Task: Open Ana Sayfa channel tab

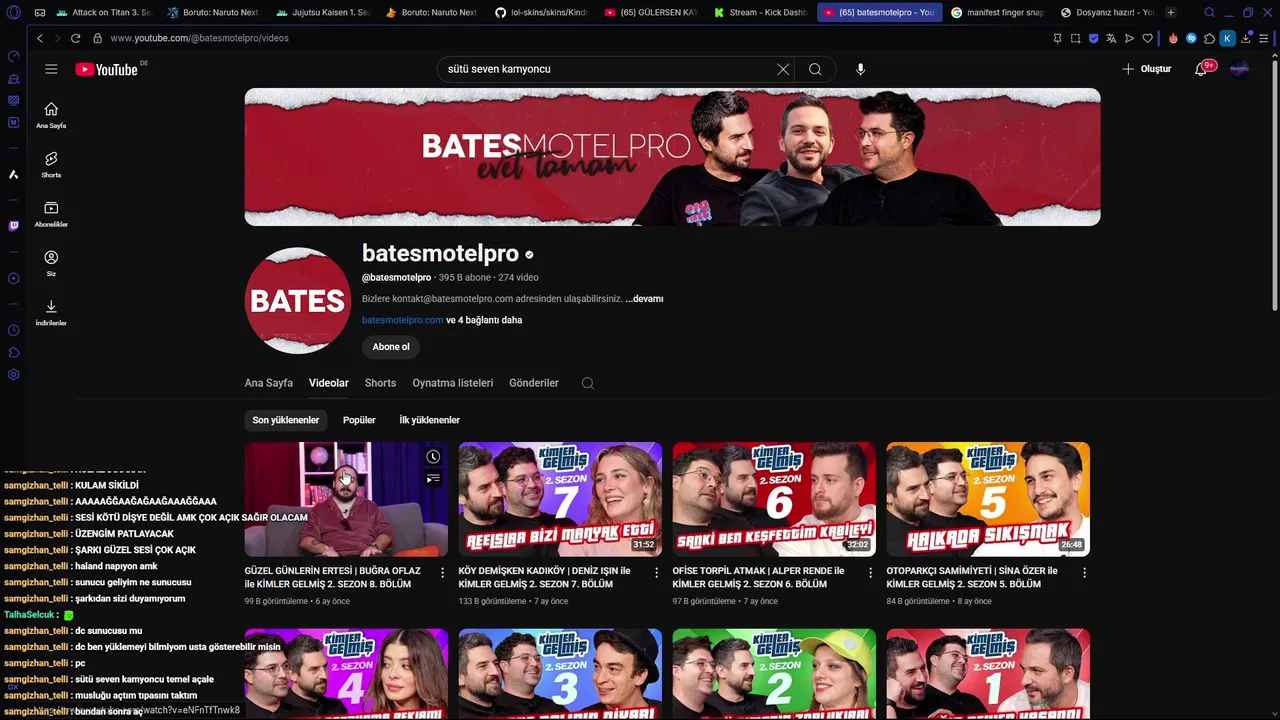Action: click(x=268, y=383)
